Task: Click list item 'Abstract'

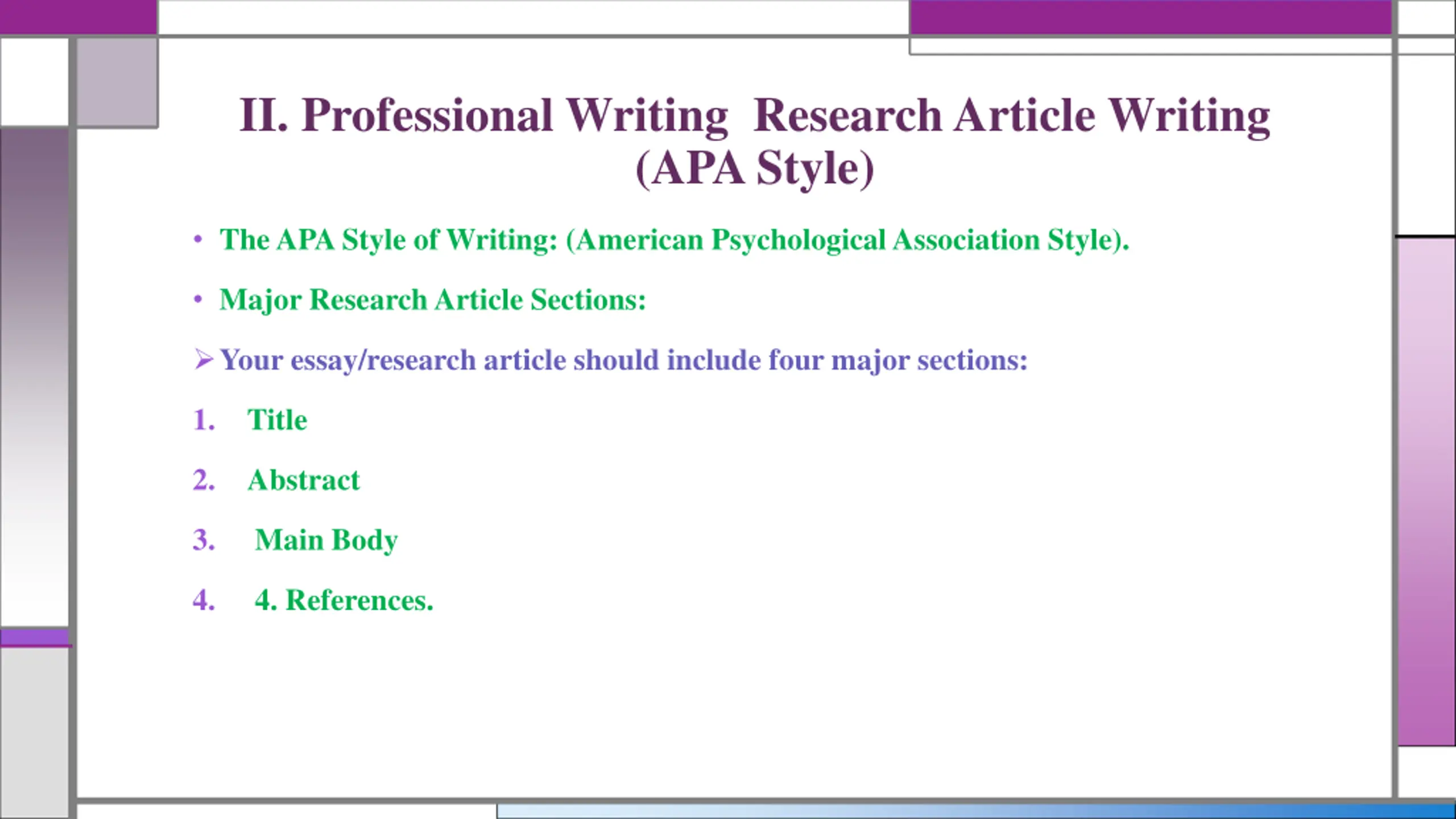Action: (304, 480)
